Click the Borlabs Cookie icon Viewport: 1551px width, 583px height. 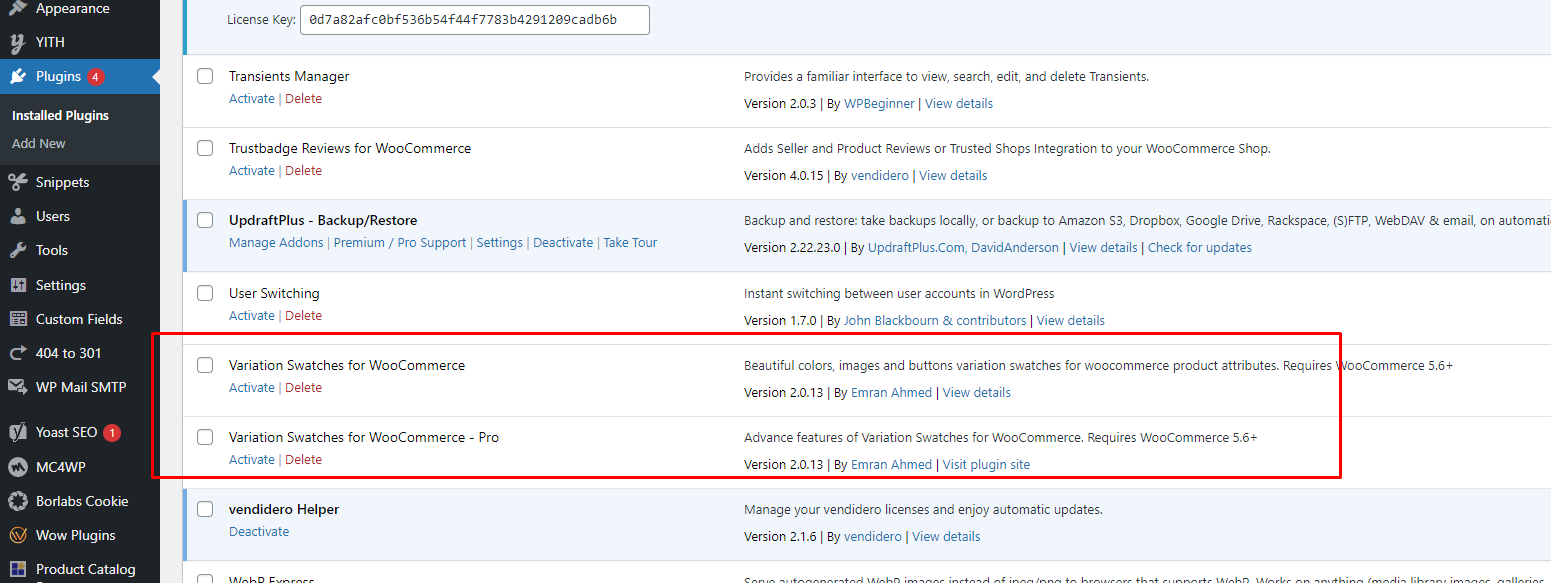tap(18, 501)
